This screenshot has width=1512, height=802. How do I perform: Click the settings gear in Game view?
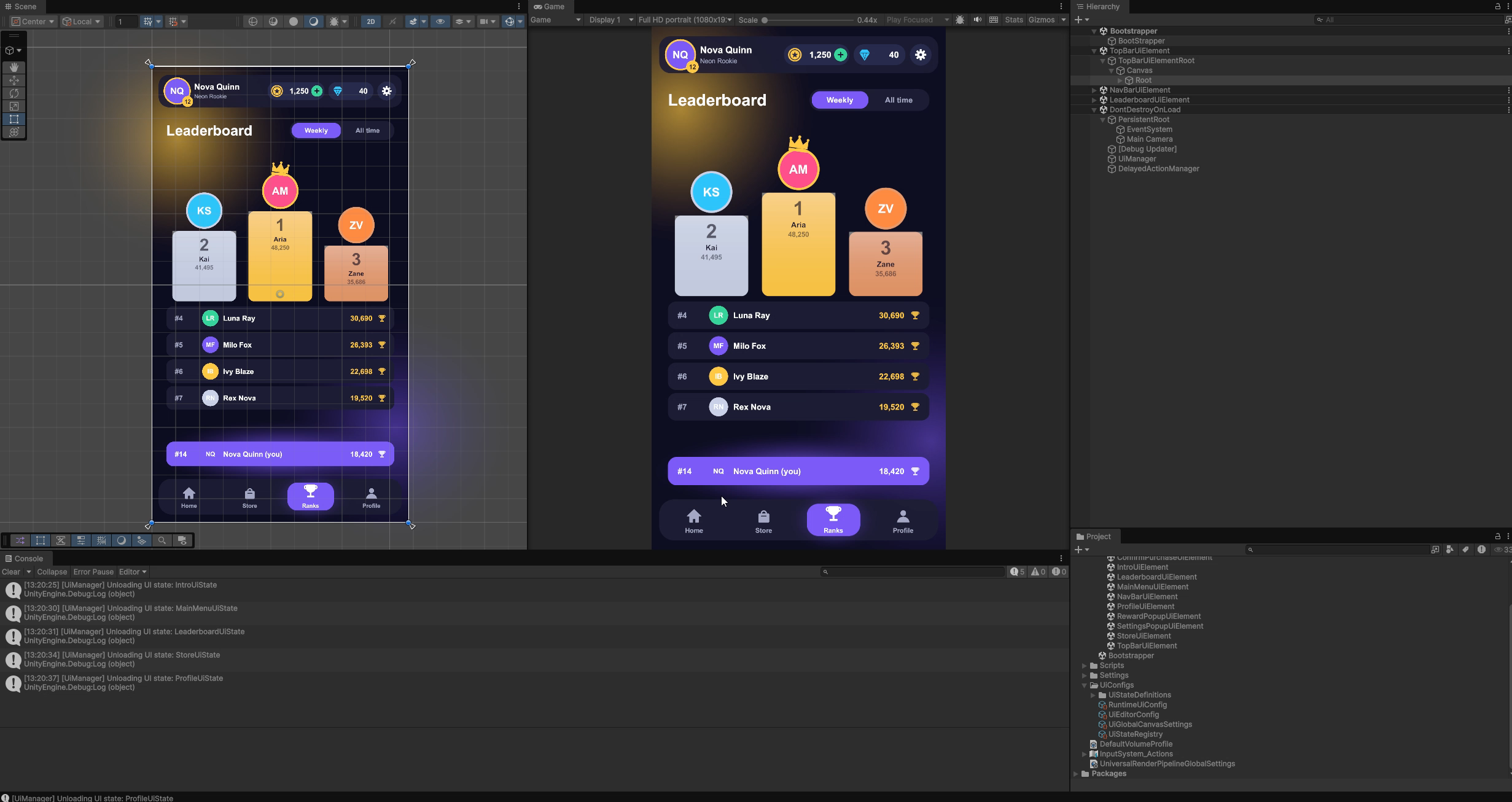(920, 55)
